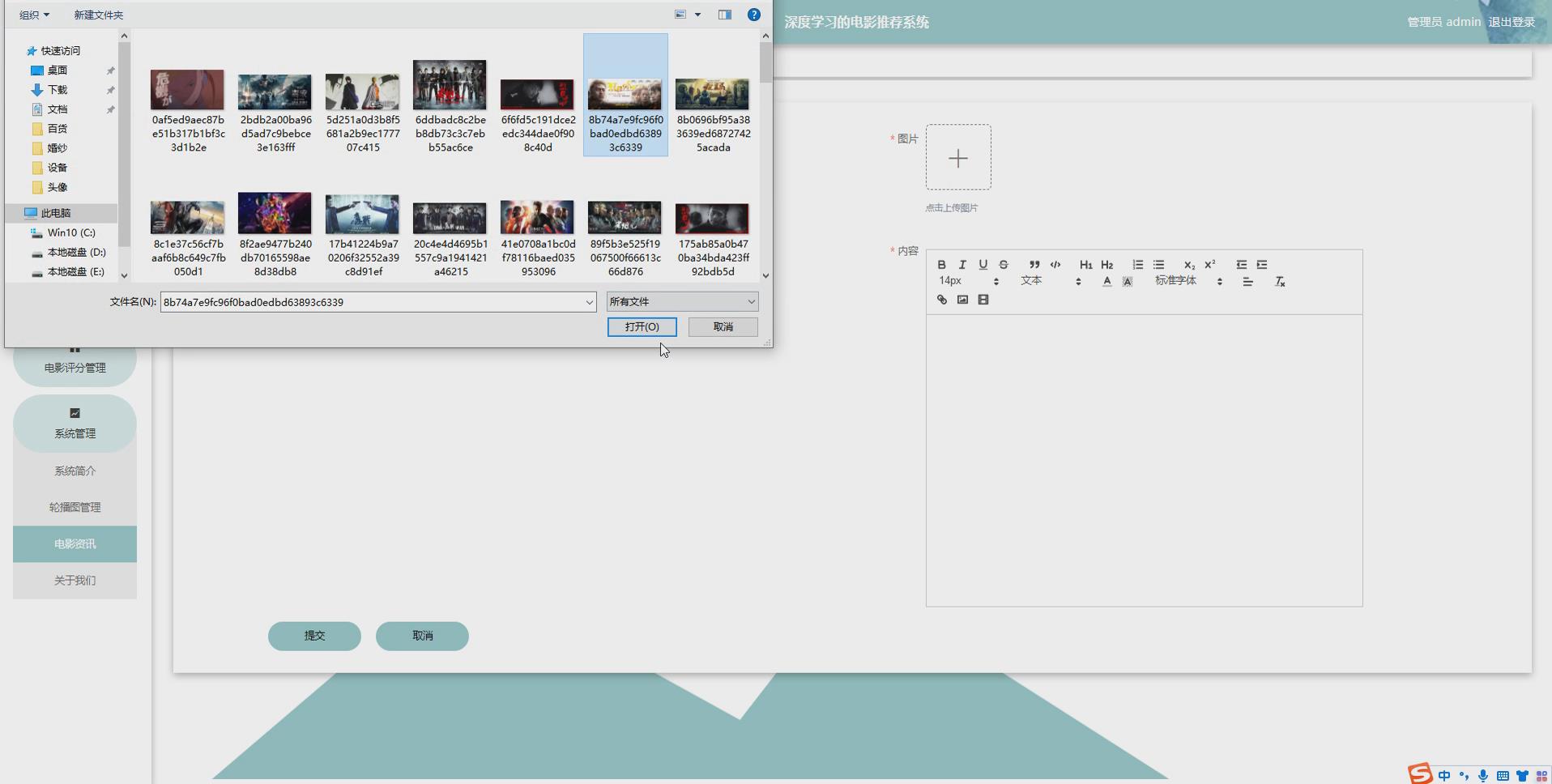Open the text alignment options
This screenshot has width=1552, height=784.
click(x=1247, y=282)
